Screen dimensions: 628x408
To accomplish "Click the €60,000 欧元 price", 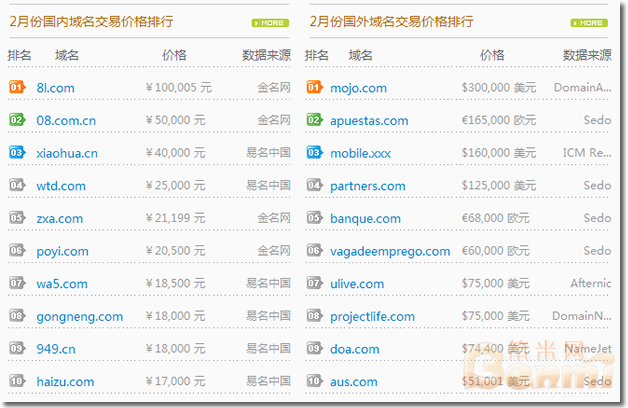I will coord(495,251).
